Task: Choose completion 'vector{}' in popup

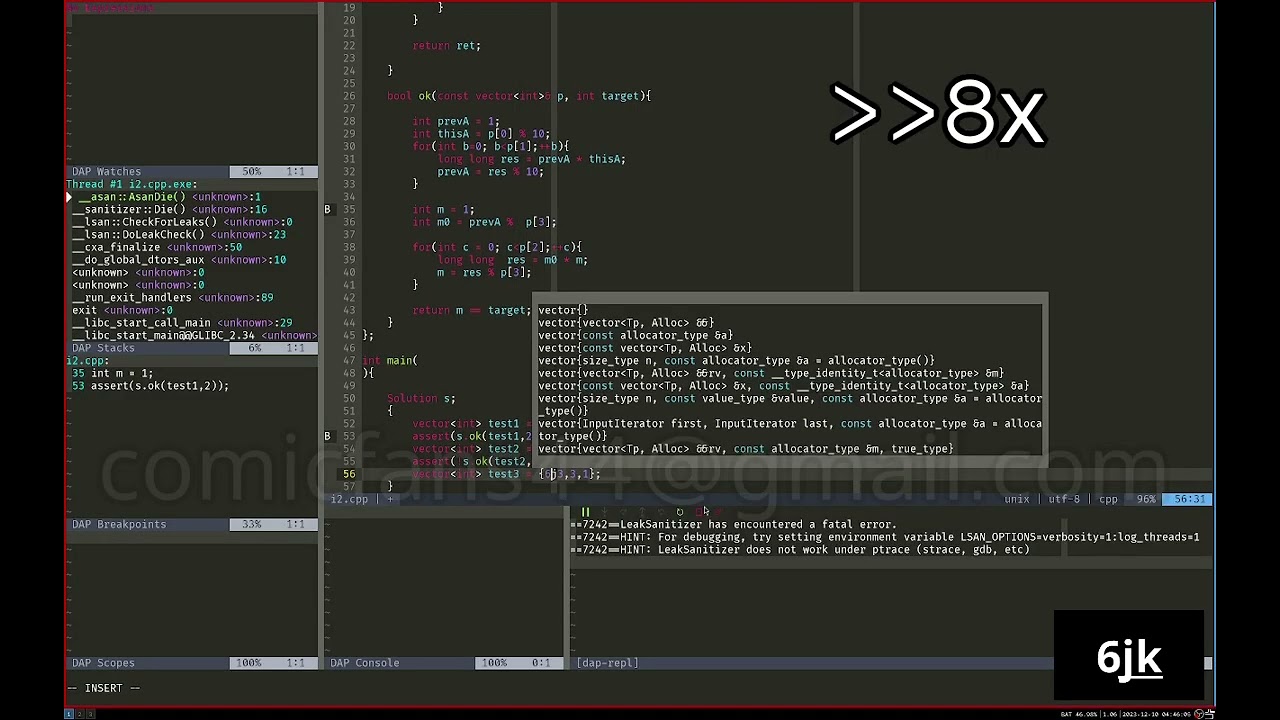Action: 563,310
